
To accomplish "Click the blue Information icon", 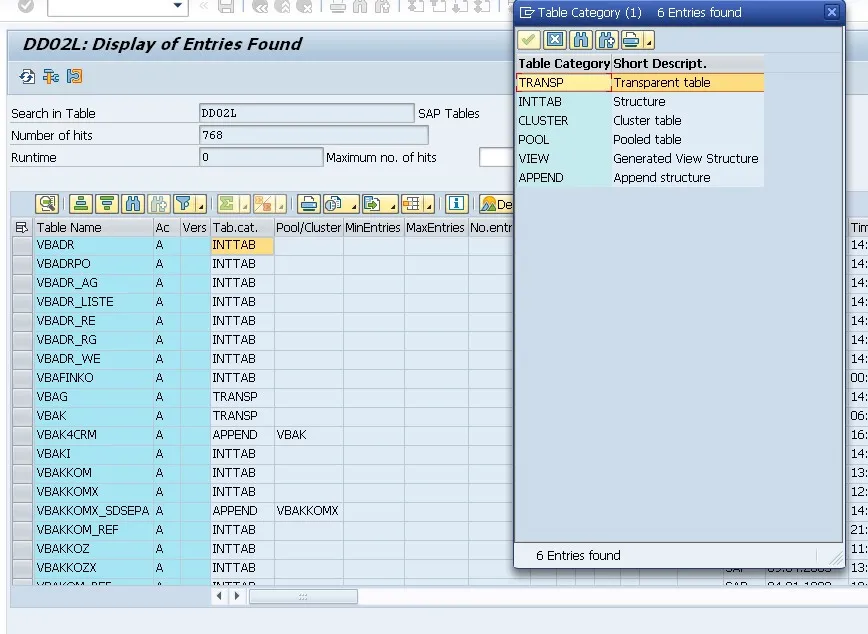I will point(456,204).
